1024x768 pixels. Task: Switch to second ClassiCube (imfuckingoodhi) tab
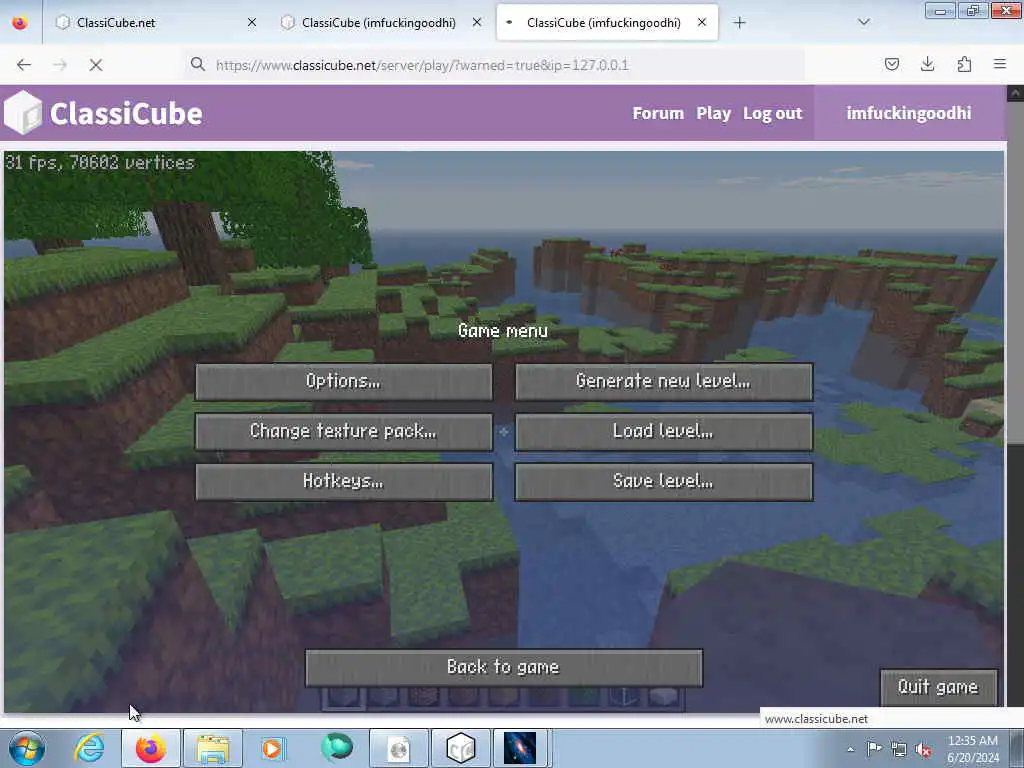pyautogui.click(x=381, y=23)
